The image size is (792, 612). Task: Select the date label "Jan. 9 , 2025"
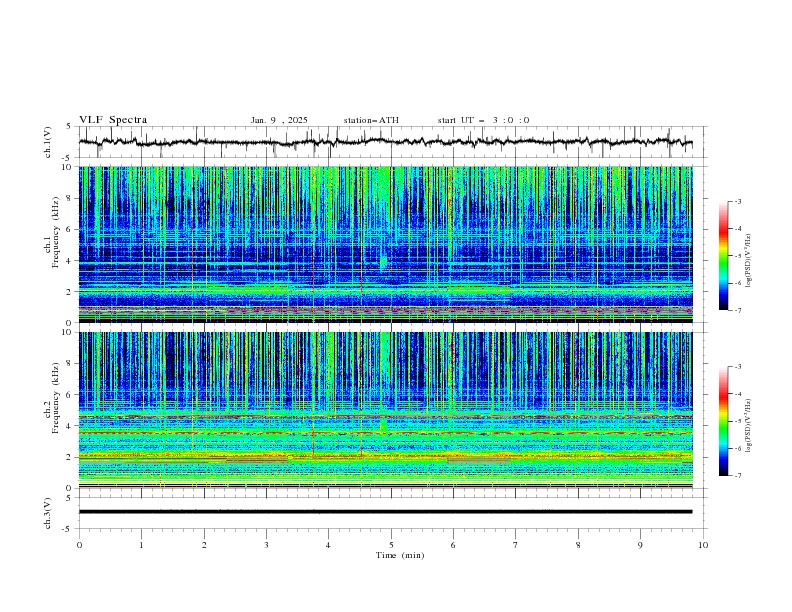[x=279, y=120]
